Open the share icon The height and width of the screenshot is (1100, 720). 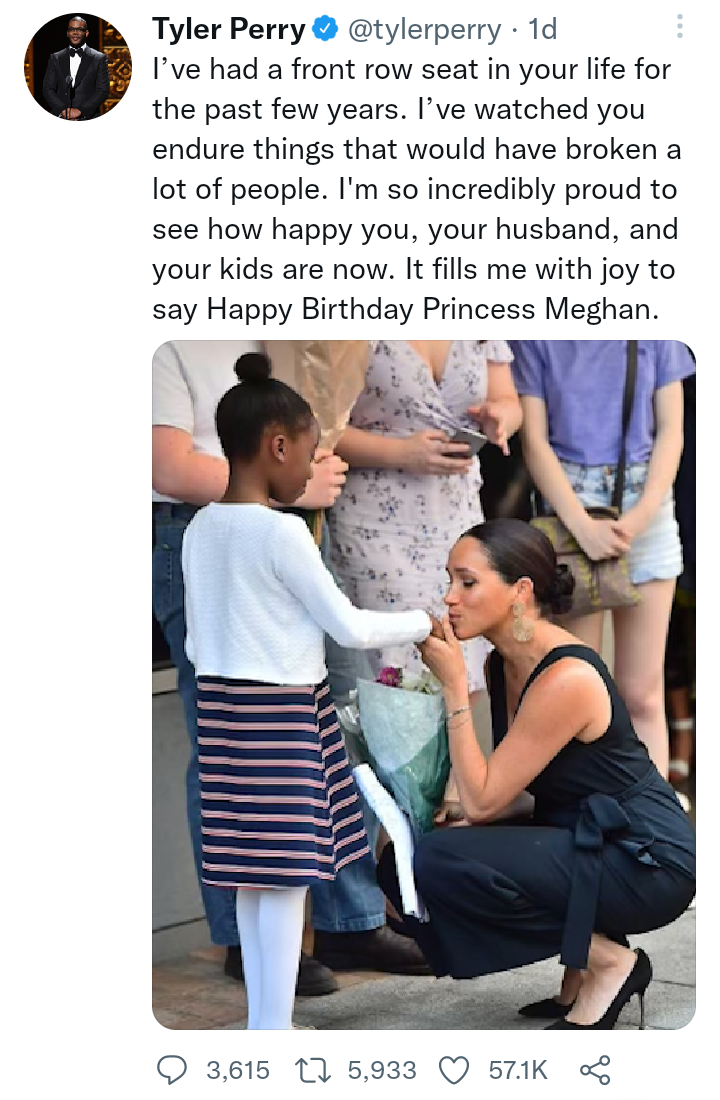(x=595, y=1070)
